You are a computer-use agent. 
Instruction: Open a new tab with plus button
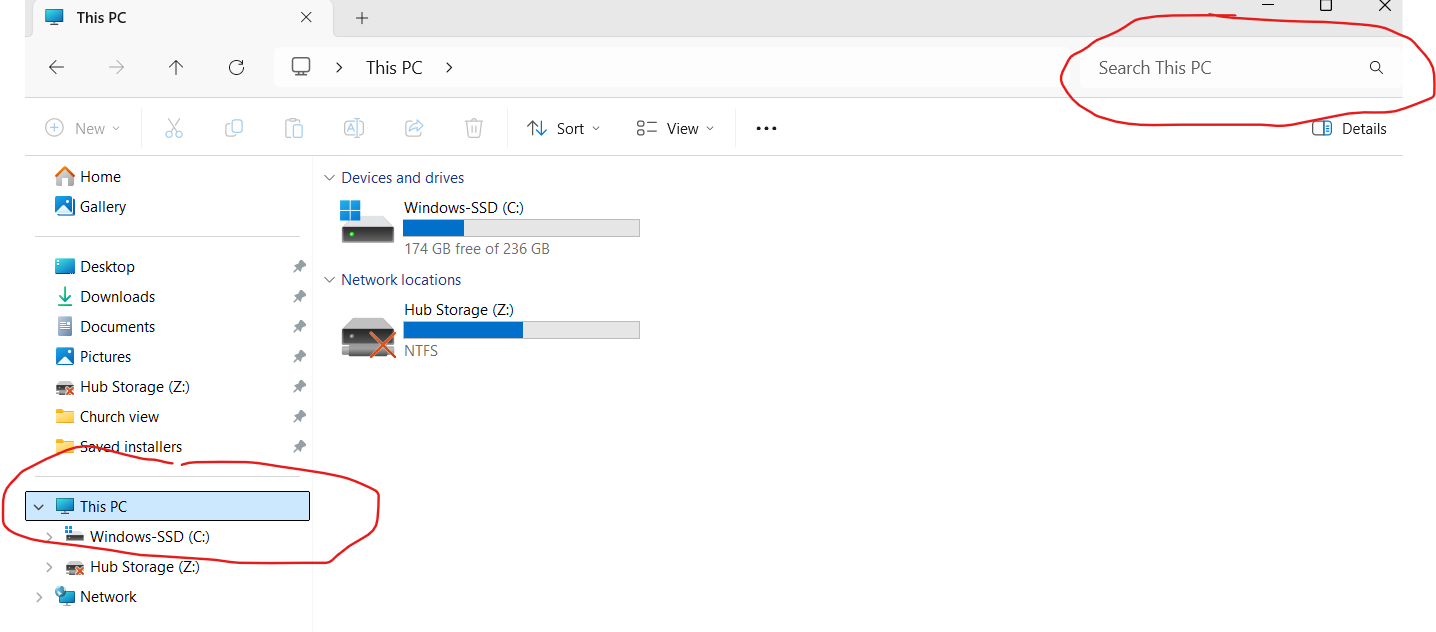(362, 18)
